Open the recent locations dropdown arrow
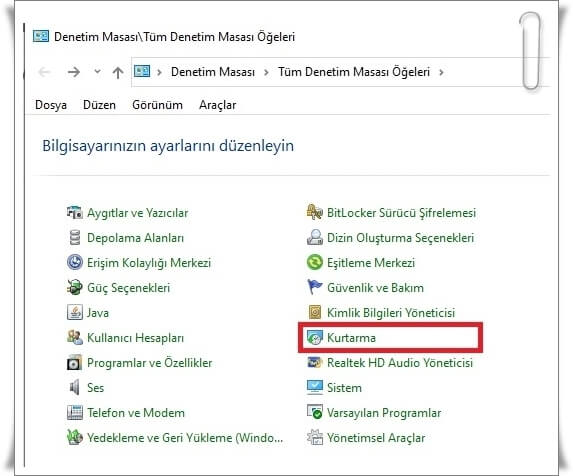The height and width of the screenshot is (476, 573). click(97, 71)
